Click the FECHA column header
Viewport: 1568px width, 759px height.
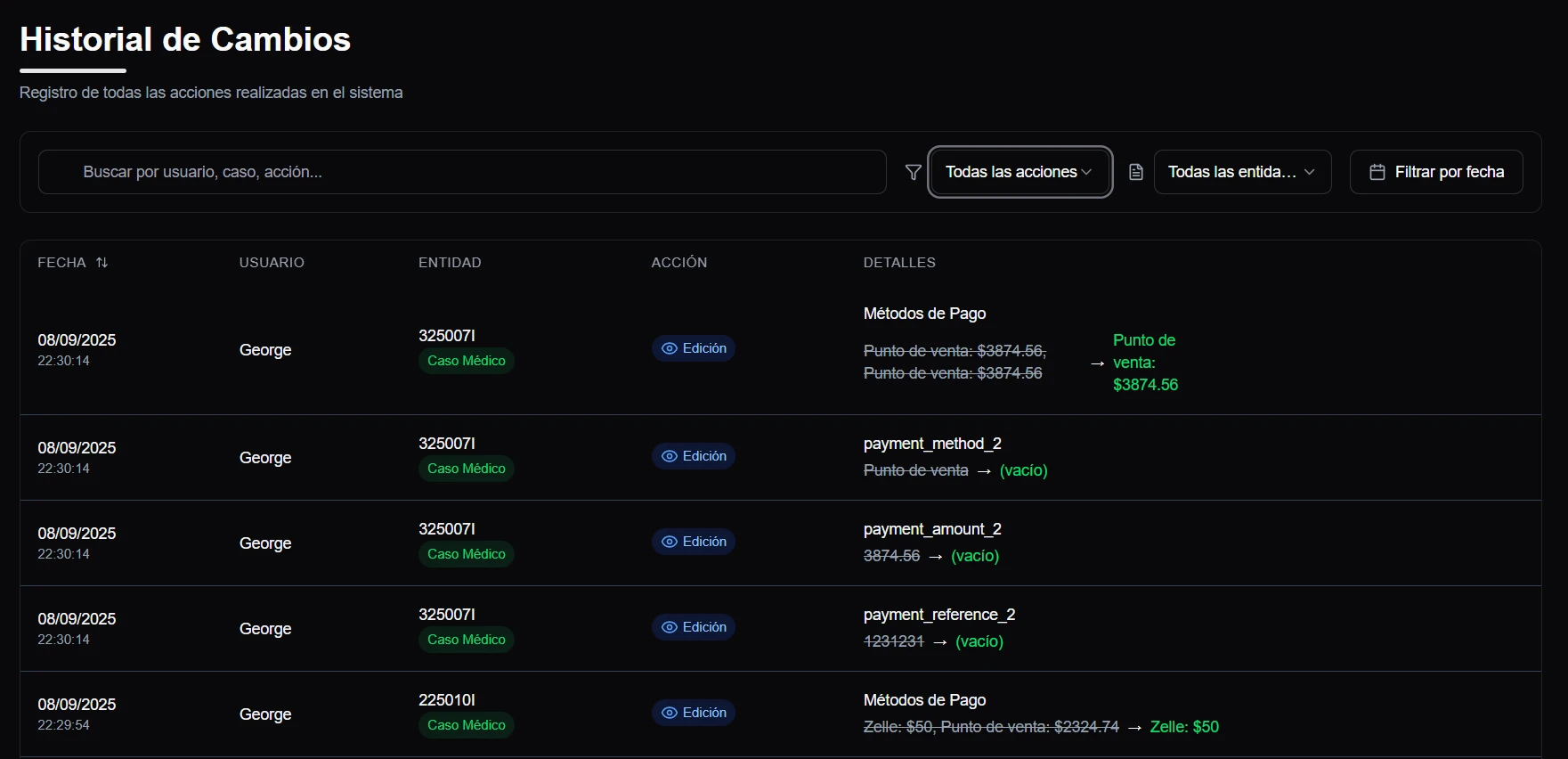point(61,263)
